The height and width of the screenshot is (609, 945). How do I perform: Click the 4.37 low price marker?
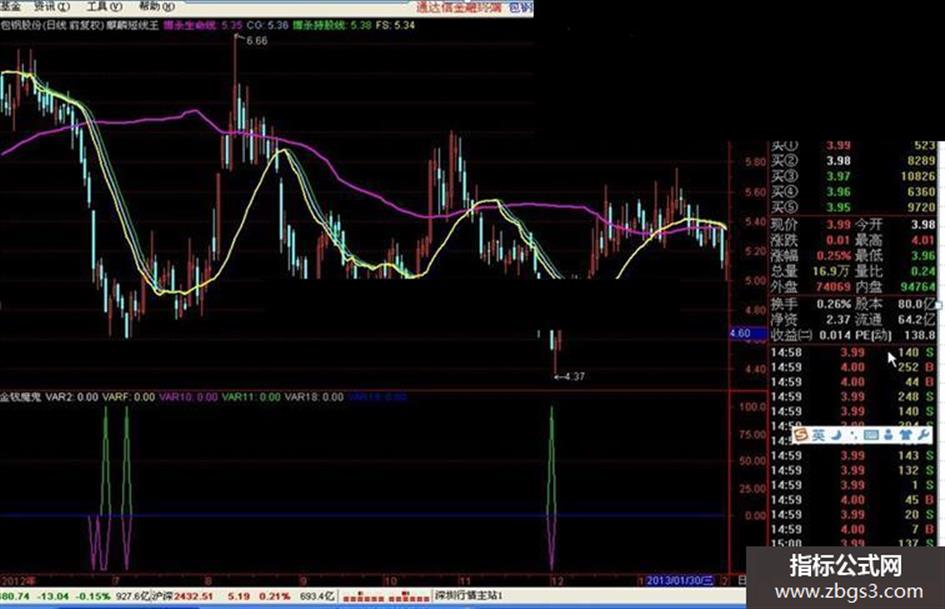[574, 376]
